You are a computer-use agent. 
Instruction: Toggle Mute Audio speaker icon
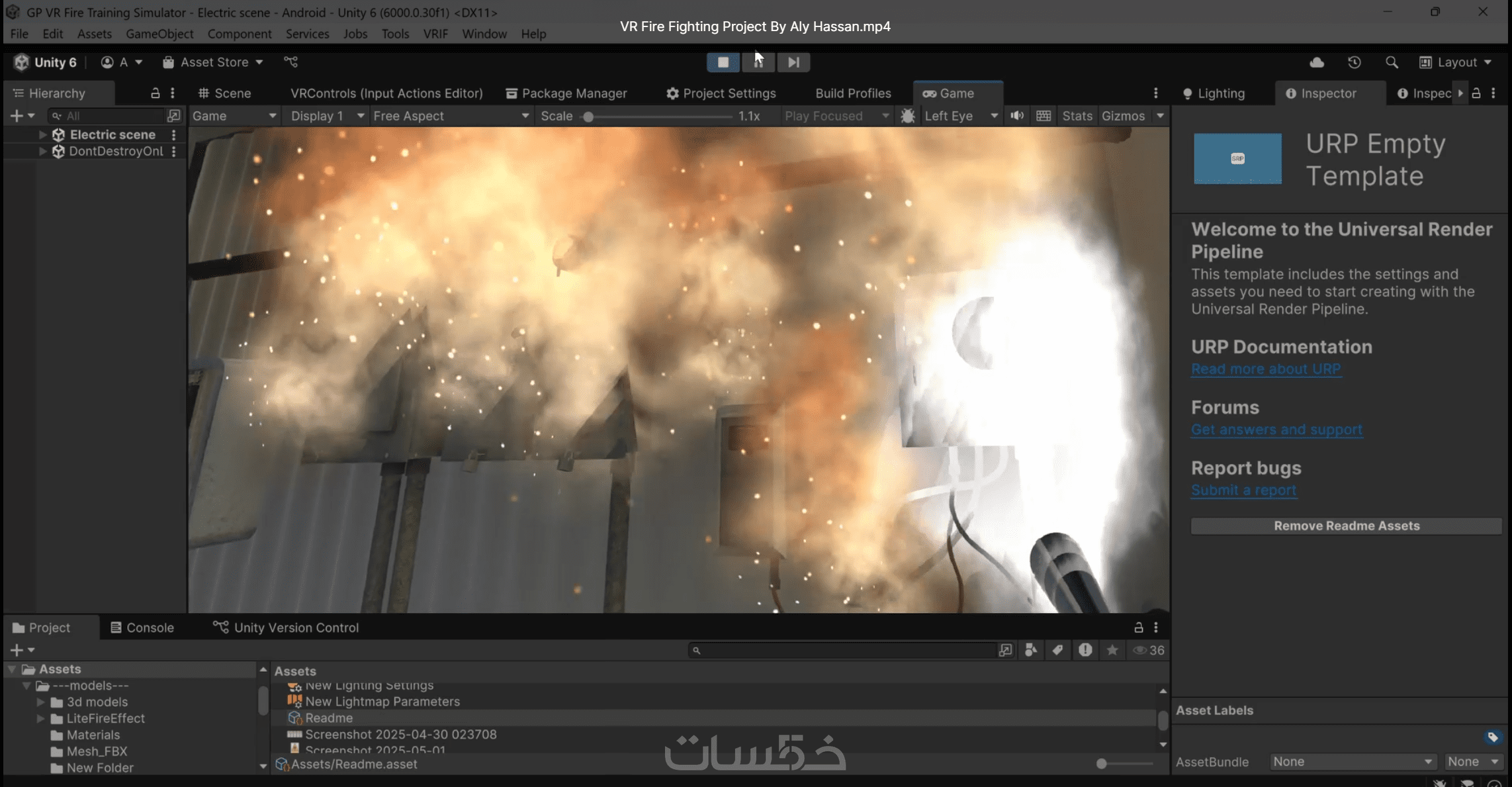point(1017,116)
